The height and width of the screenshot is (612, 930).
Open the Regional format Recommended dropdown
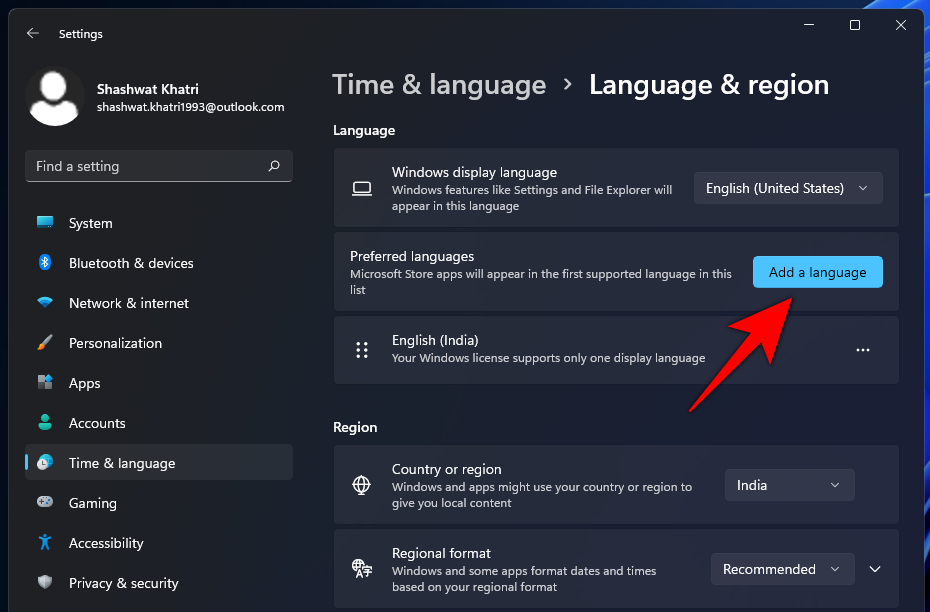782,569
